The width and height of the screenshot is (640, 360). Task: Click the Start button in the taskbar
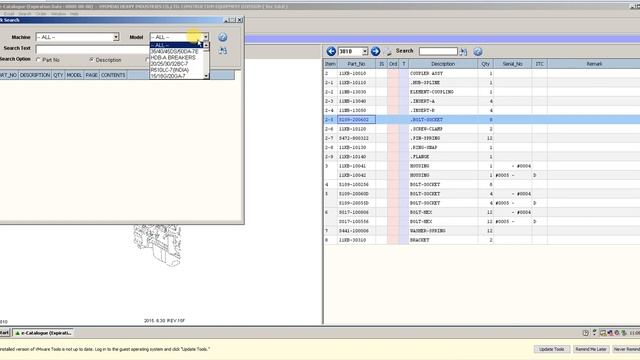[x=4, y=333]
